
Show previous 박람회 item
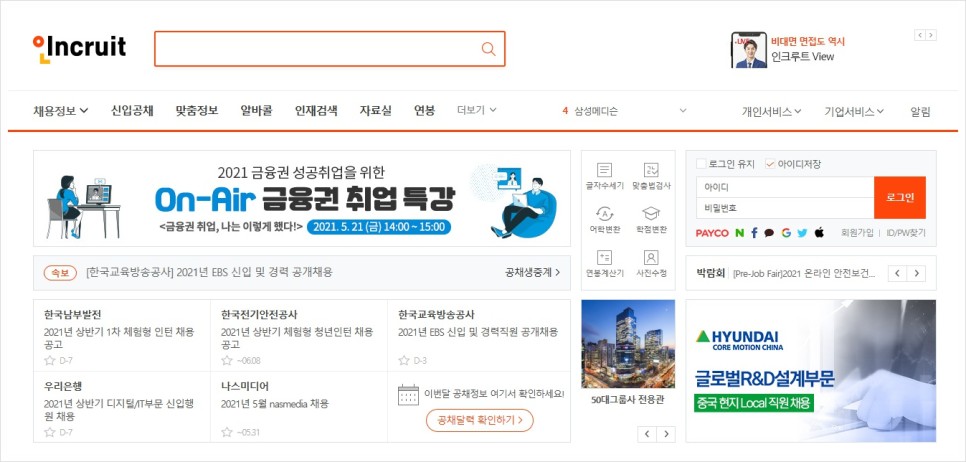pos(898,273)
